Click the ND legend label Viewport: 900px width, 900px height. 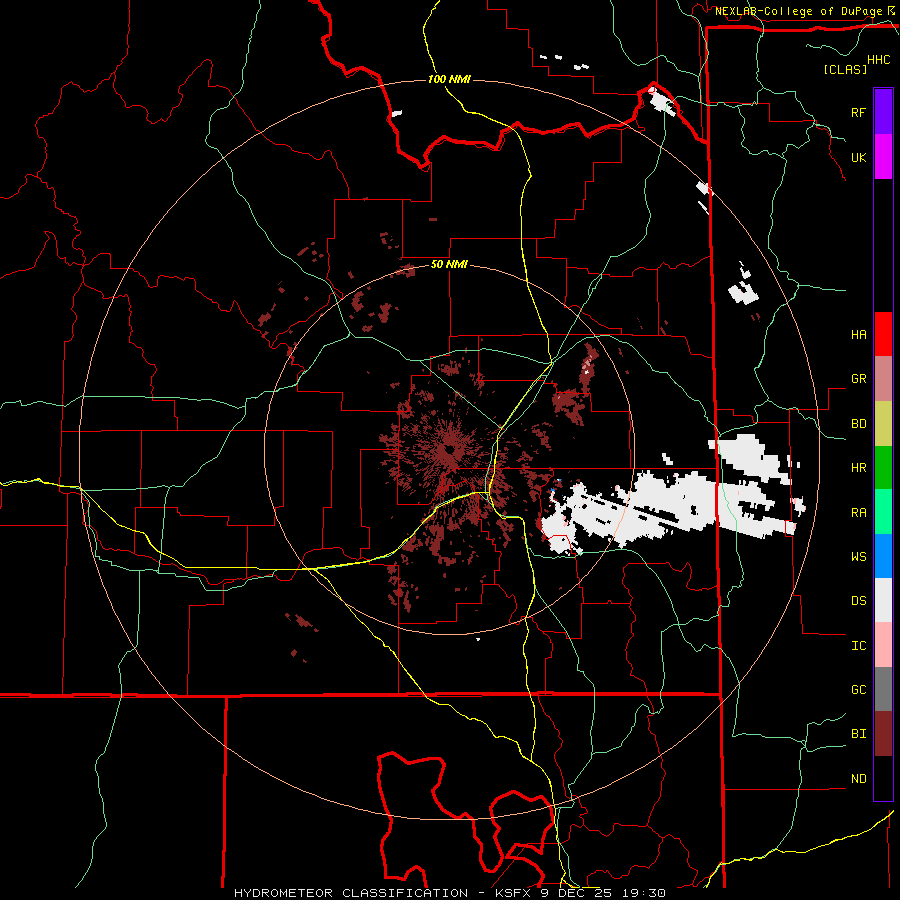pos(858,778)
